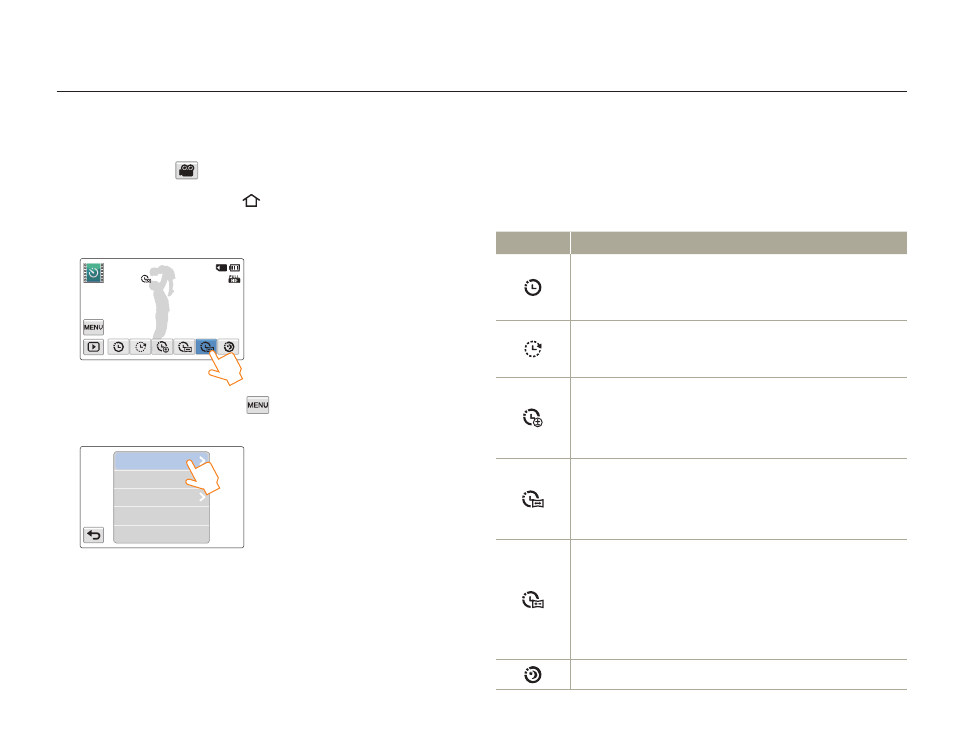This screenshot has width=964, height=737.
Task: Click the green self-timer mode indicator on LCD
Action: click(x=93, y=272)
